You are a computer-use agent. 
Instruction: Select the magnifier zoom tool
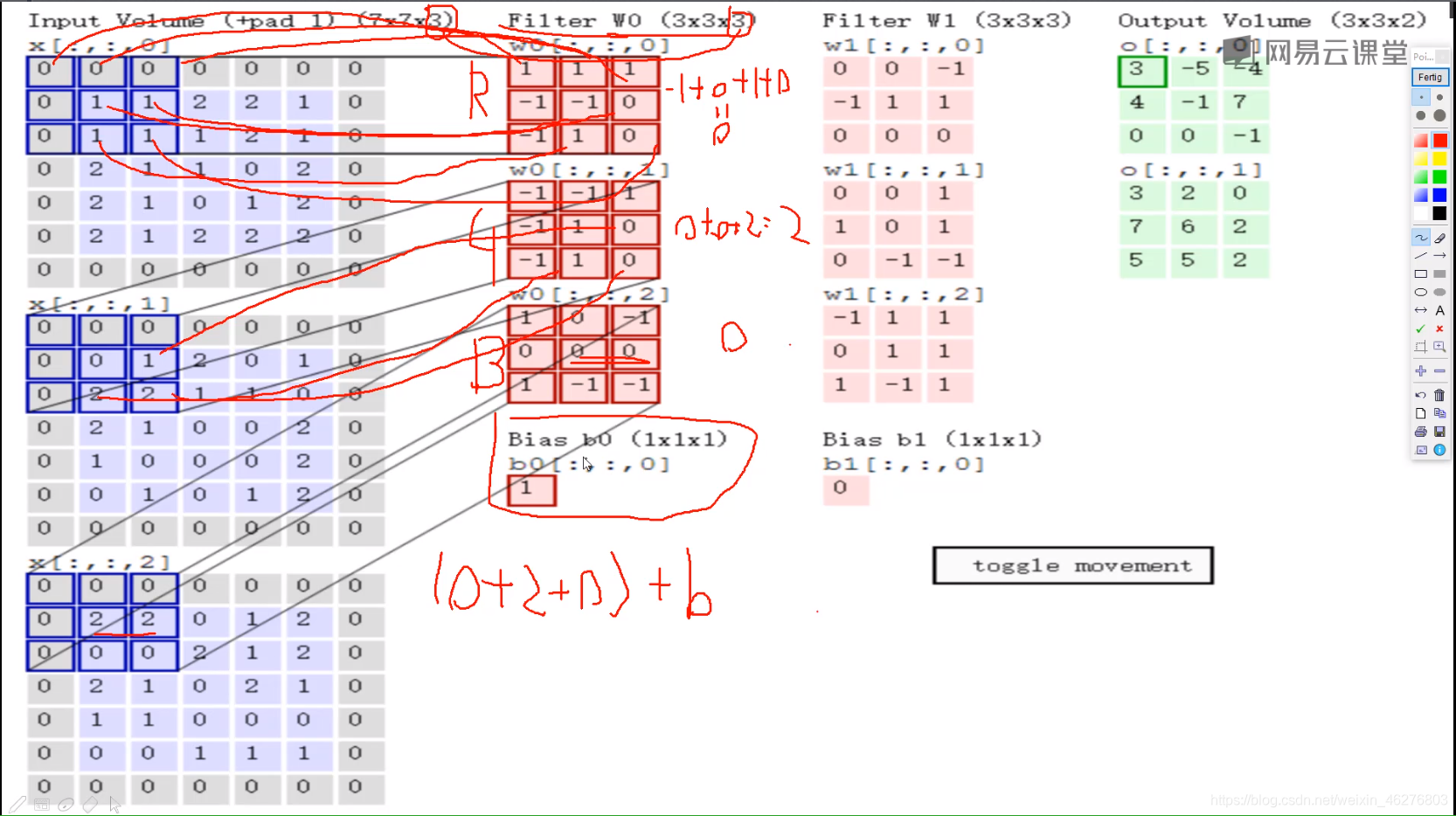[x=1439, y=347]
